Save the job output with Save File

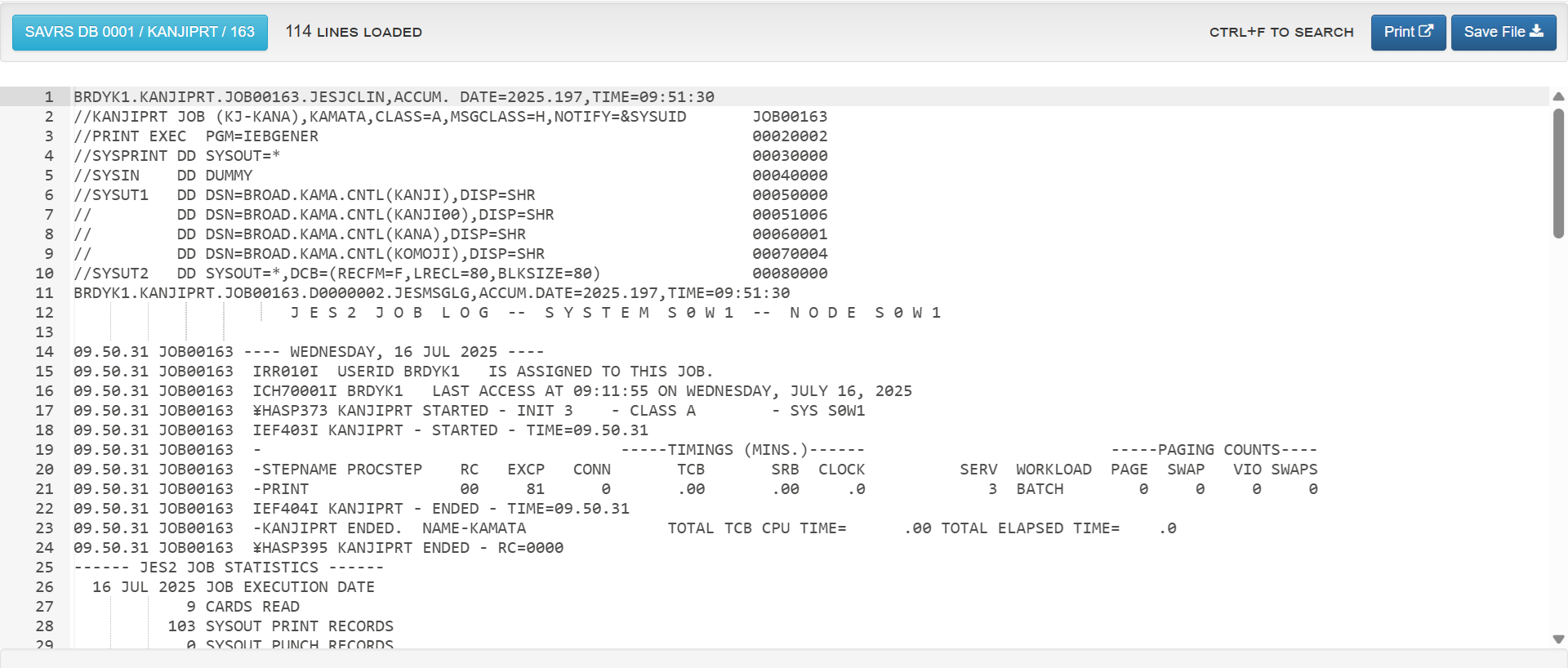[x=1503, y=32]
